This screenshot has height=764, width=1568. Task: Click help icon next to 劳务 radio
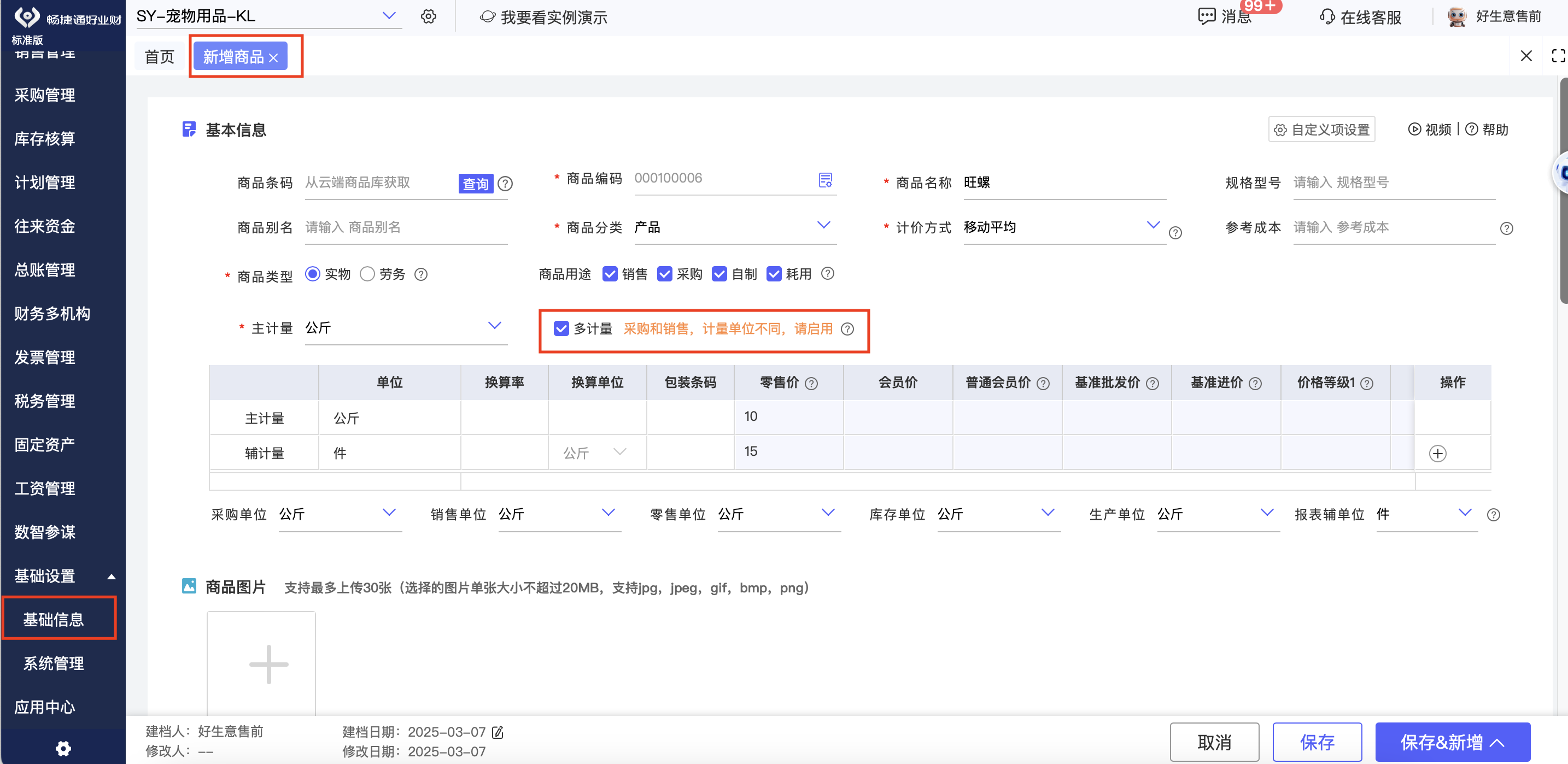(420, 274)
